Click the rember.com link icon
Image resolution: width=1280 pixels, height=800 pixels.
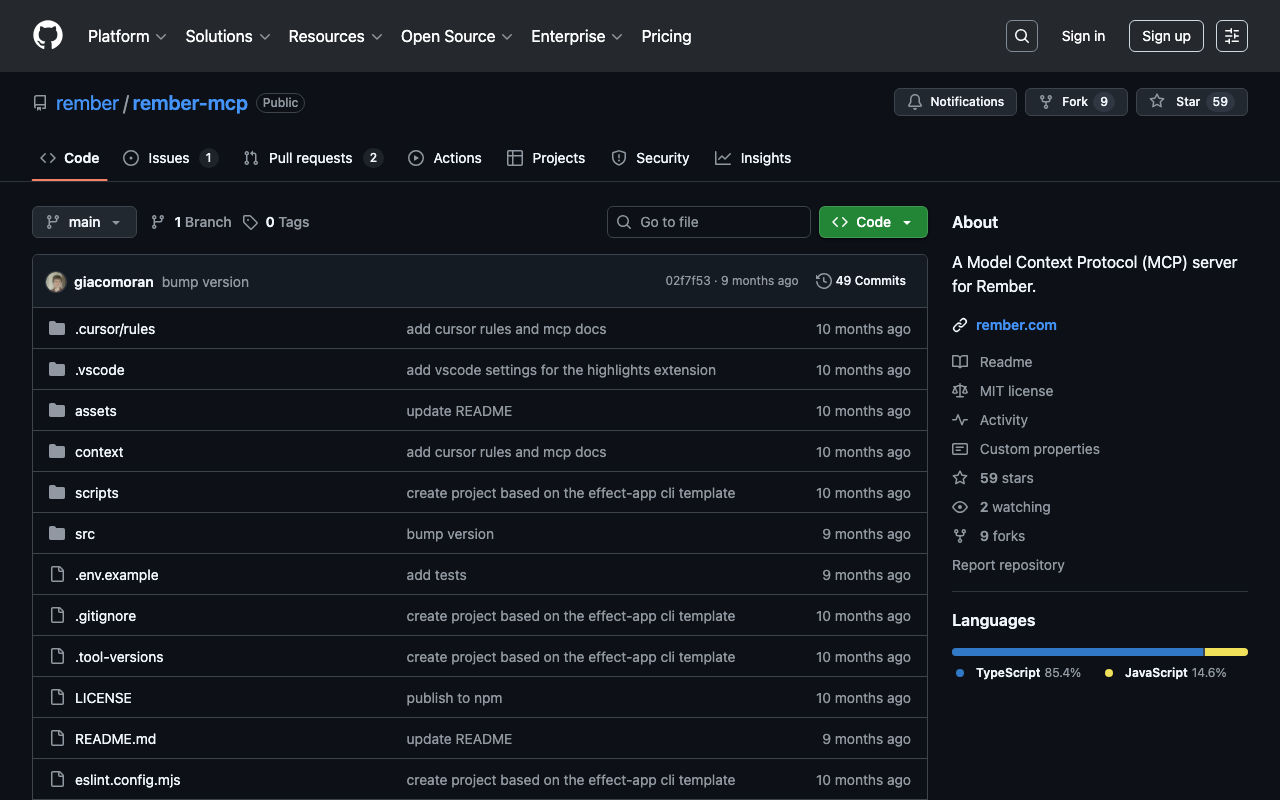(x=960, y=325)
